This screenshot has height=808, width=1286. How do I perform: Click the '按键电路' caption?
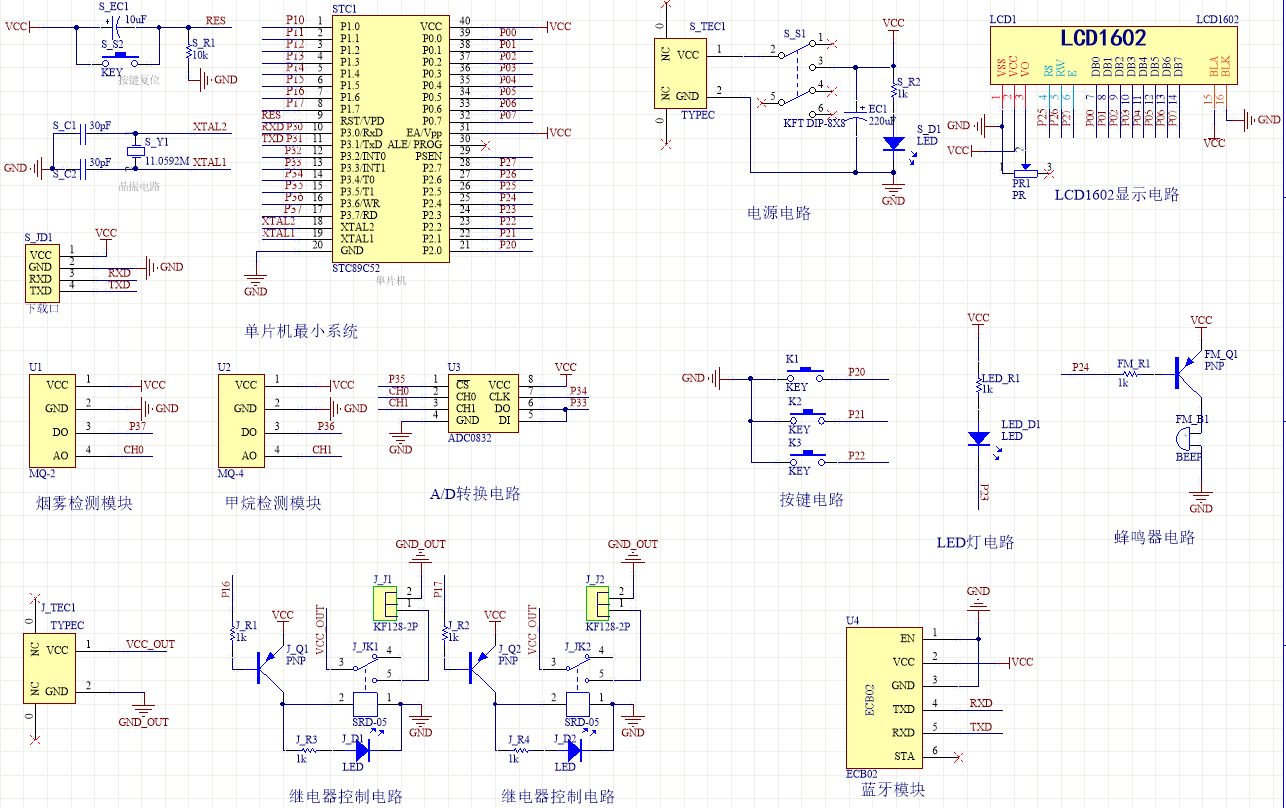click(x=812, y=499)
